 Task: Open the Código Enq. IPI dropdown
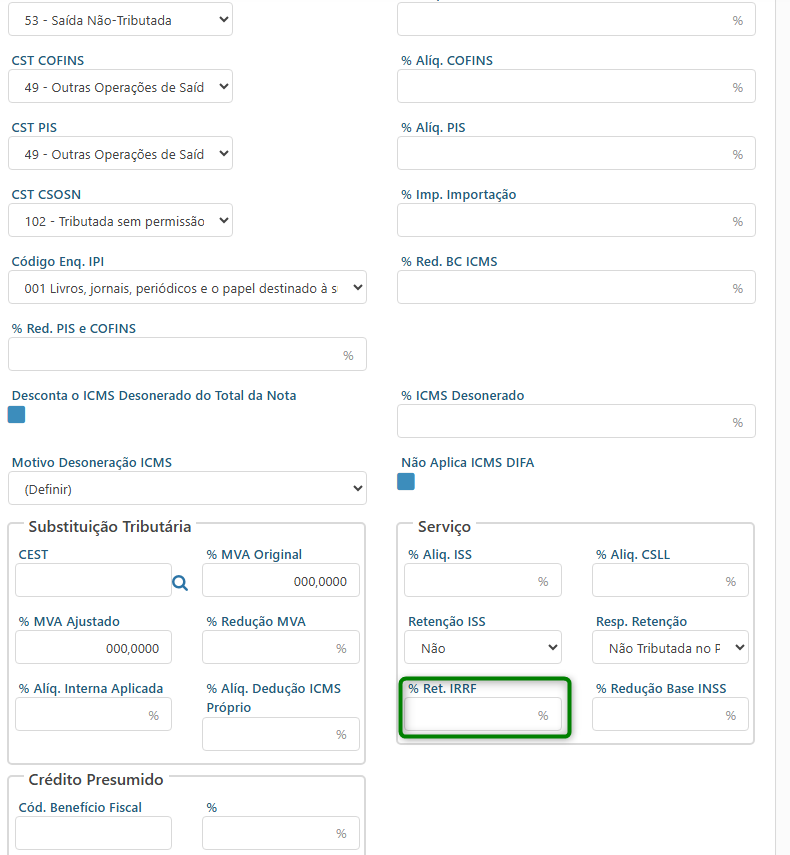pos(187,288)
